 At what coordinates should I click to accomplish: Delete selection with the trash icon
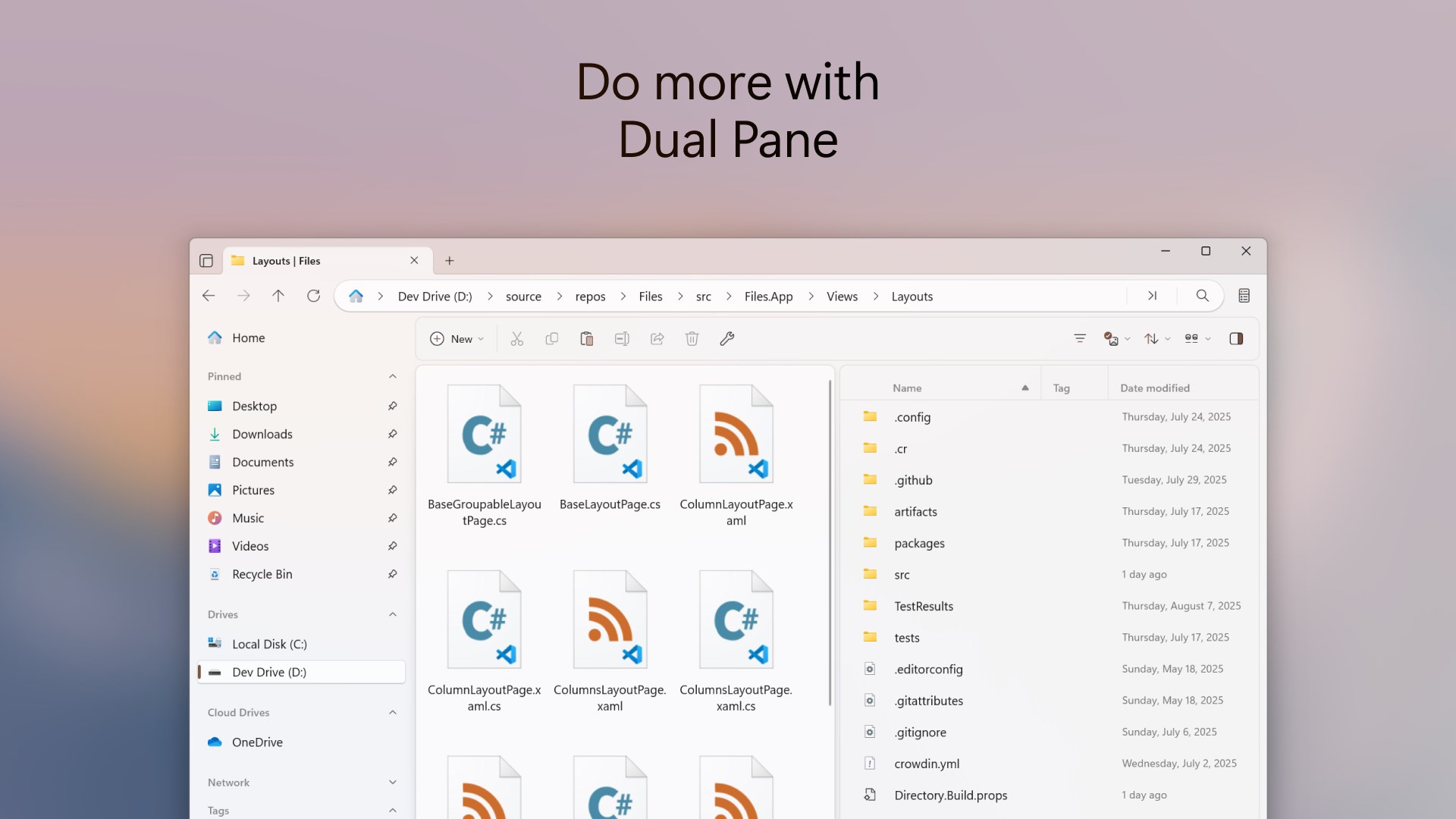tap(692, 339)
